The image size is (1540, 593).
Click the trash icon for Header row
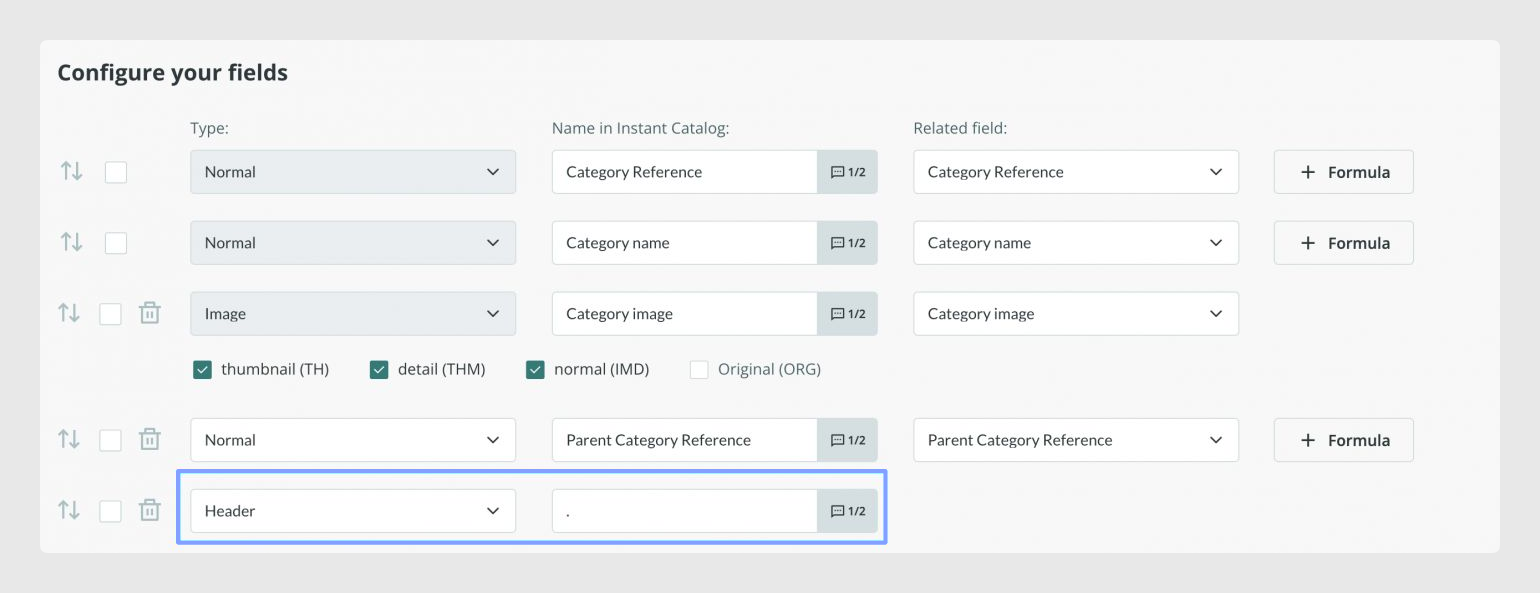149,510
